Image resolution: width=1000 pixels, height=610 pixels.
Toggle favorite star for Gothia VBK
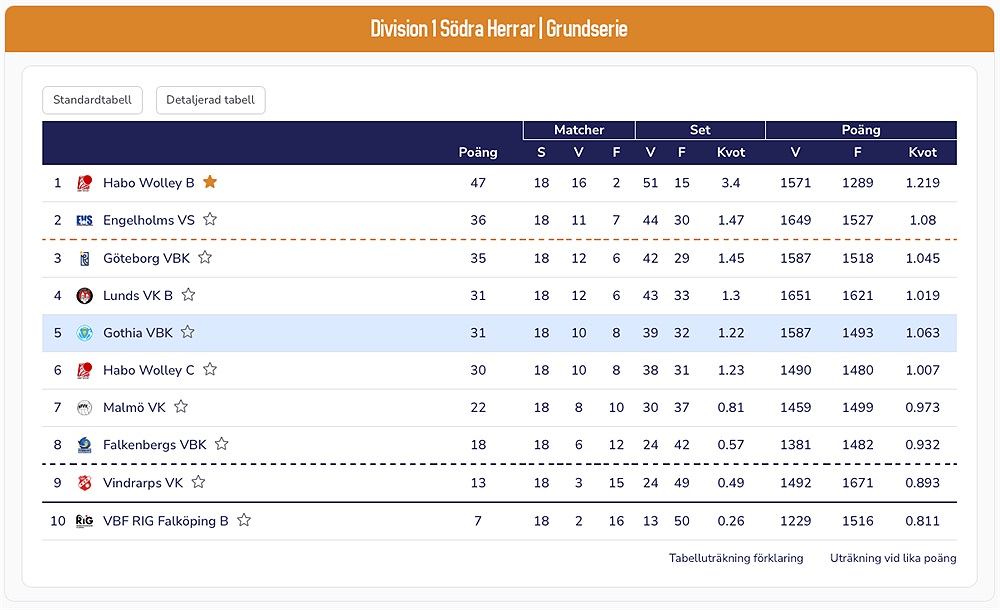click(x=187, y=332)
